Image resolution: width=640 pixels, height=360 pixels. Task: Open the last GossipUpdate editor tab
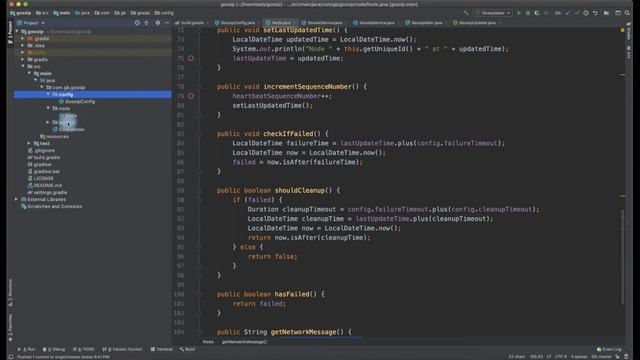[475, 23]
